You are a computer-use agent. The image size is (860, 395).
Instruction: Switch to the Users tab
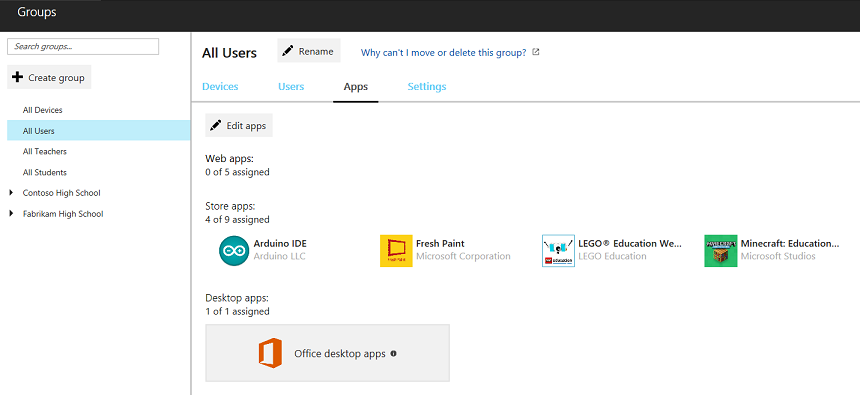[x=291, y=87]
